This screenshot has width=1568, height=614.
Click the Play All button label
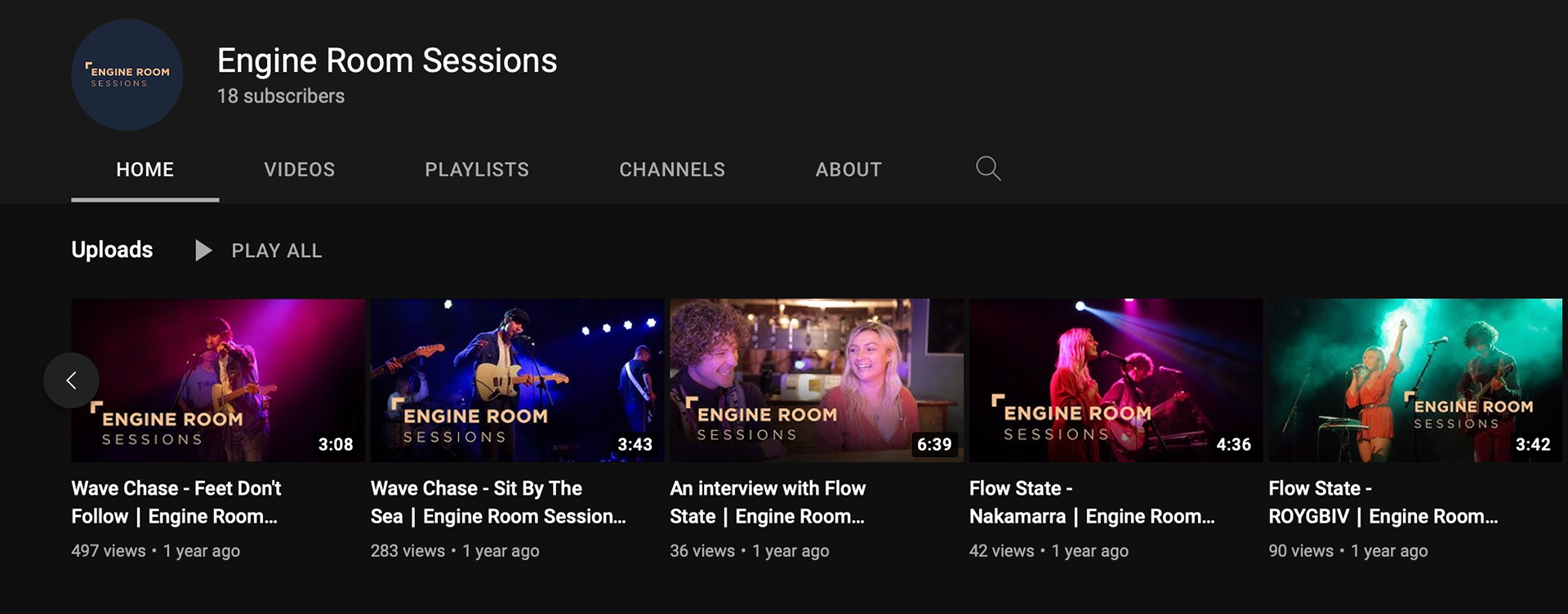(x=277, y=251)
